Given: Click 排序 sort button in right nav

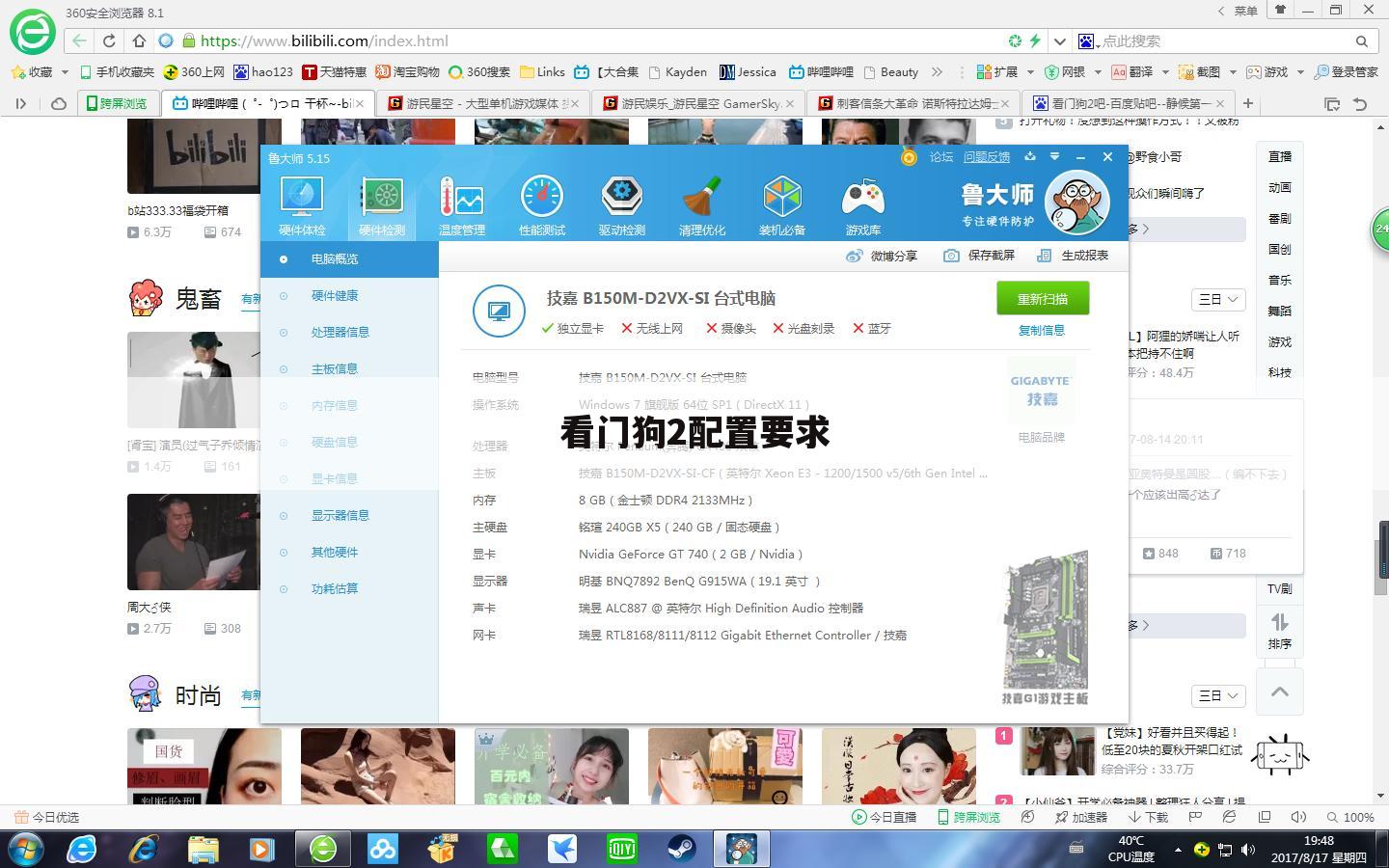Looking at the screenshot, I should [x=1280, y=632].
